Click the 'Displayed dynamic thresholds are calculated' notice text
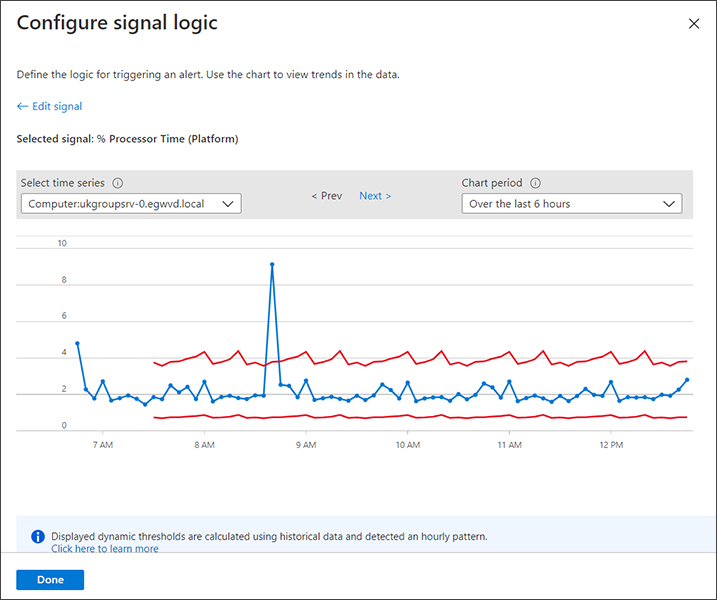Viewport: 717px width, 600px height. [x=269, y=536]
